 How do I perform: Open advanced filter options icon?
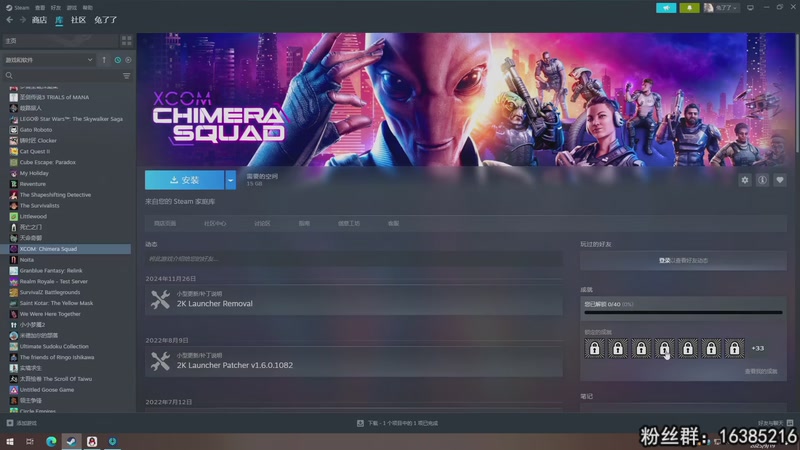(x=127, y=76)
